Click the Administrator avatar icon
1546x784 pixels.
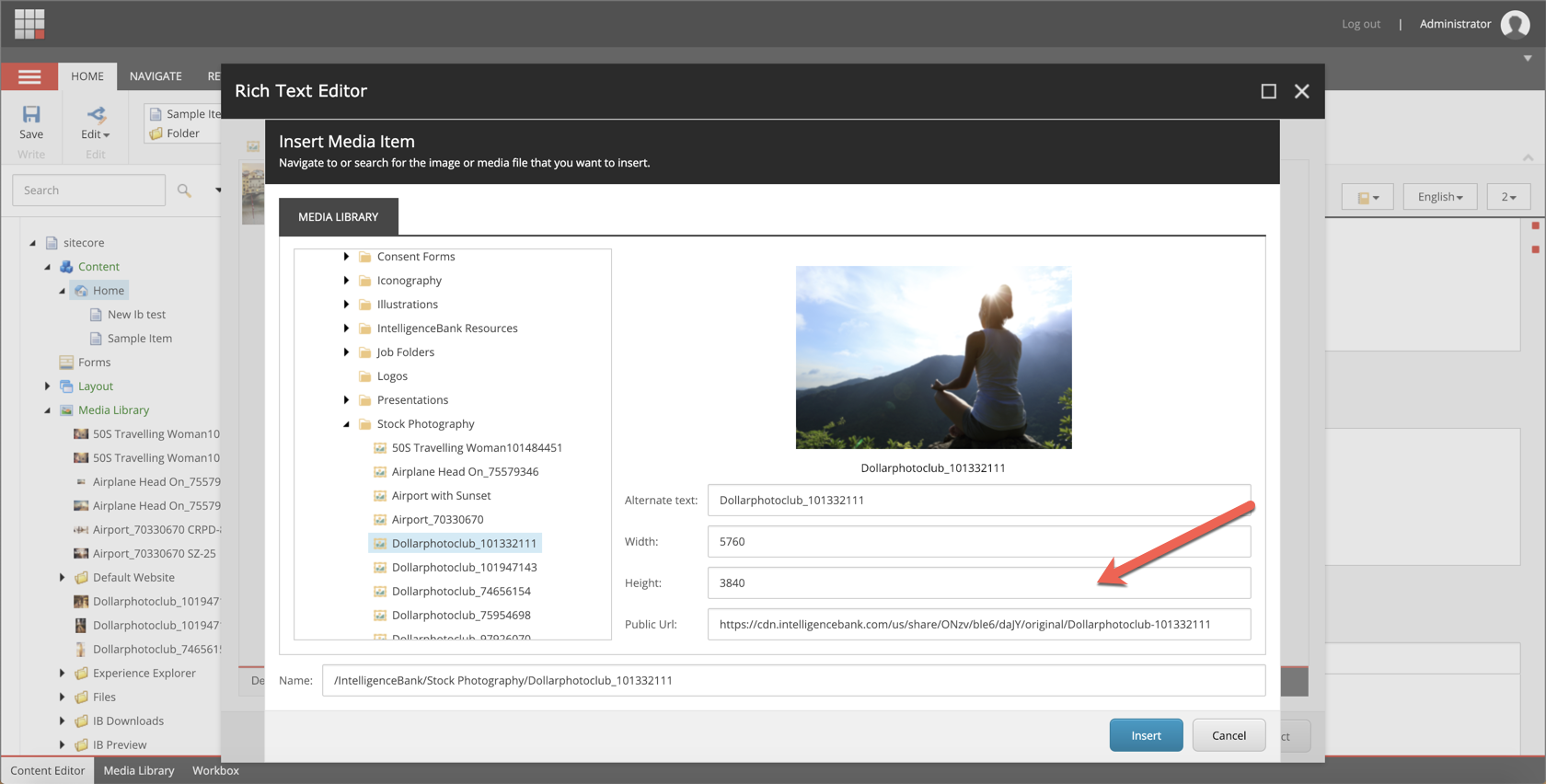click(1515, 24)
